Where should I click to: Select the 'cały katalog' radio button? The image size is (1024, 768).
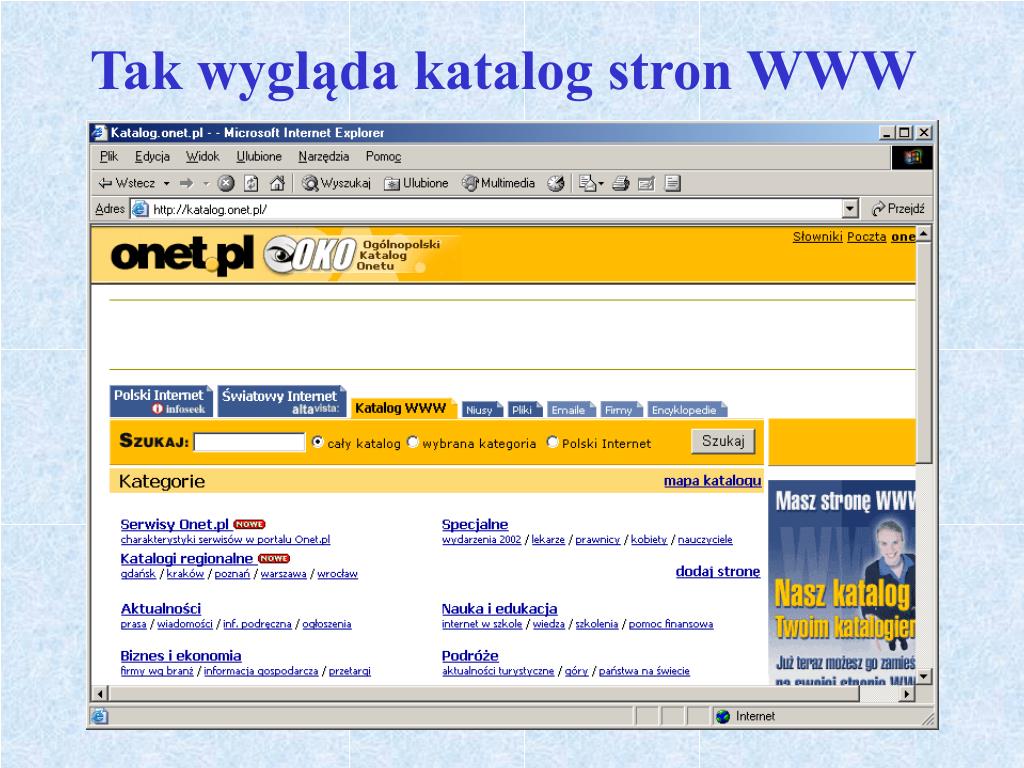click(x=317, y=442)
